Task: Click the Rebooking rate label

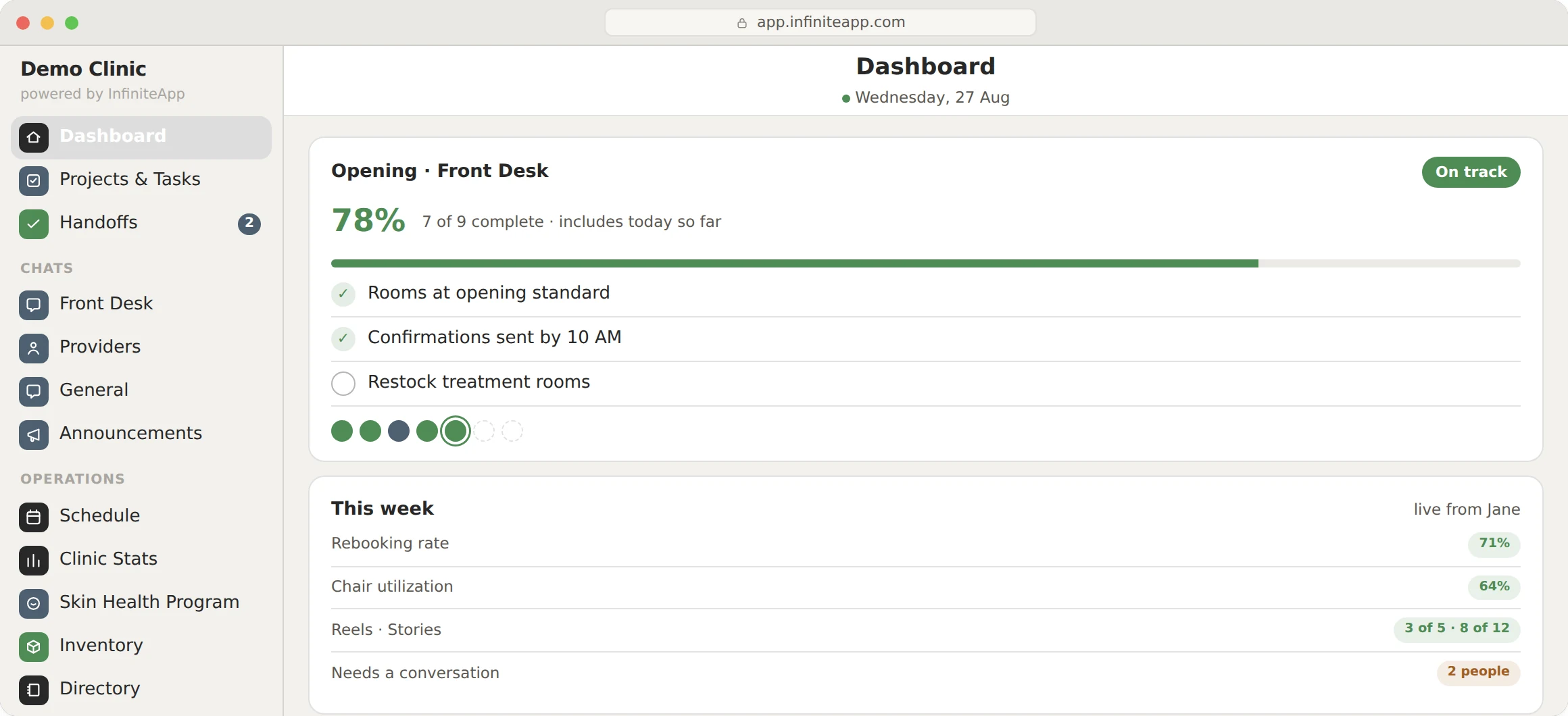Action: coord(390,543)
